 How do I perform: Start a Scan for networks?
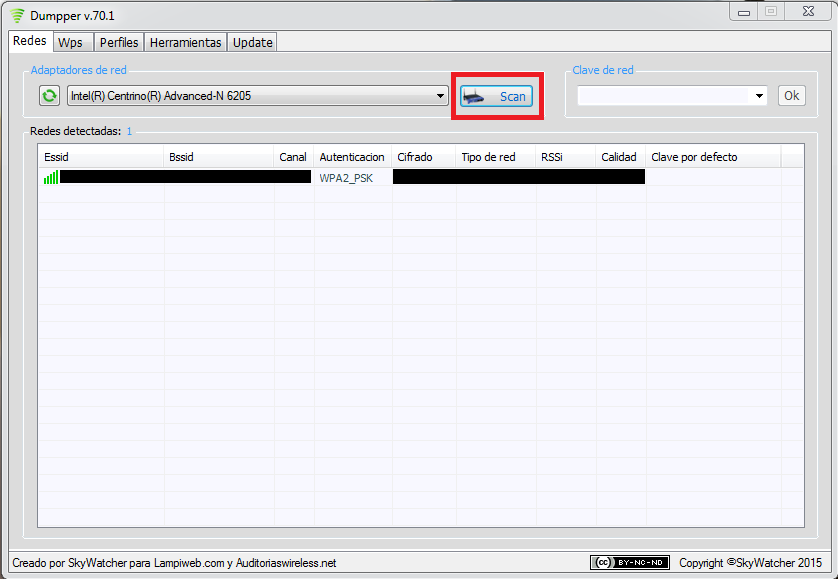pos(497,96)
